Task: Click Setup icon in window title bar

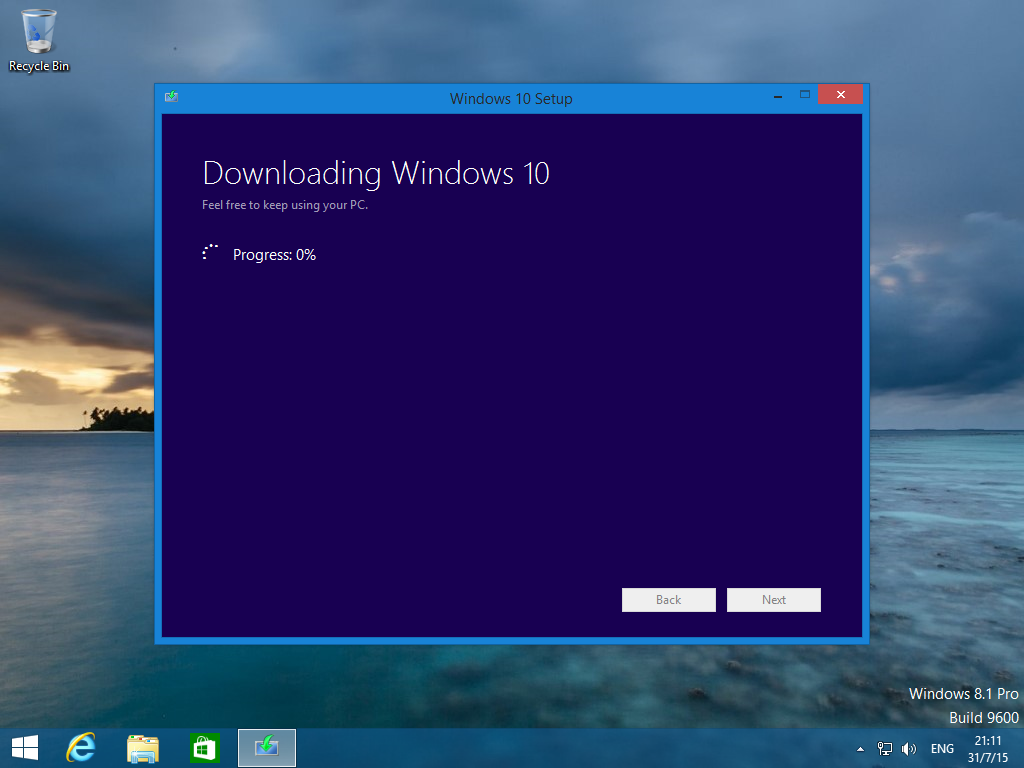Action: [171, 97]
